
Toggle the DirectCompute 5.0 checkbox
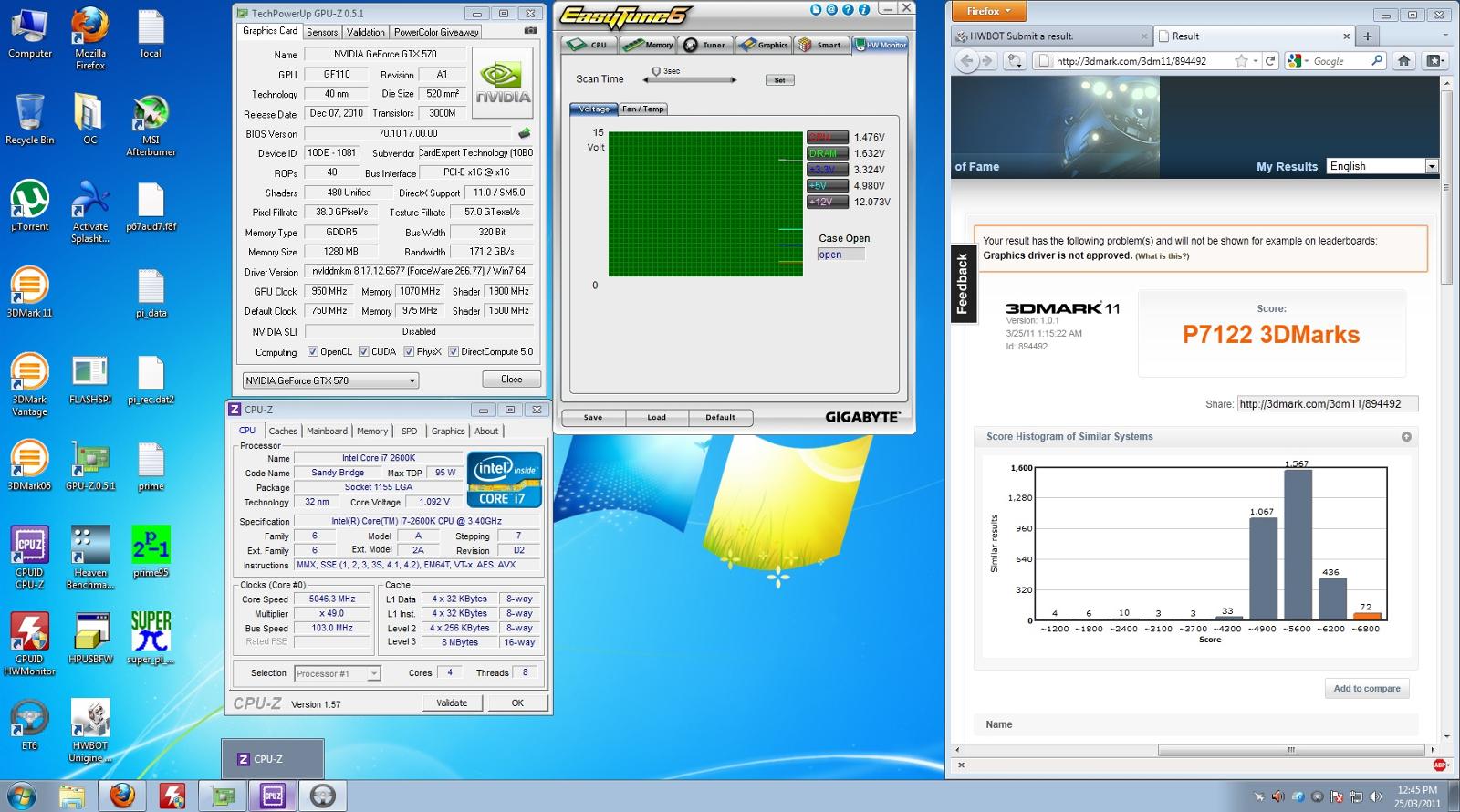454,351
